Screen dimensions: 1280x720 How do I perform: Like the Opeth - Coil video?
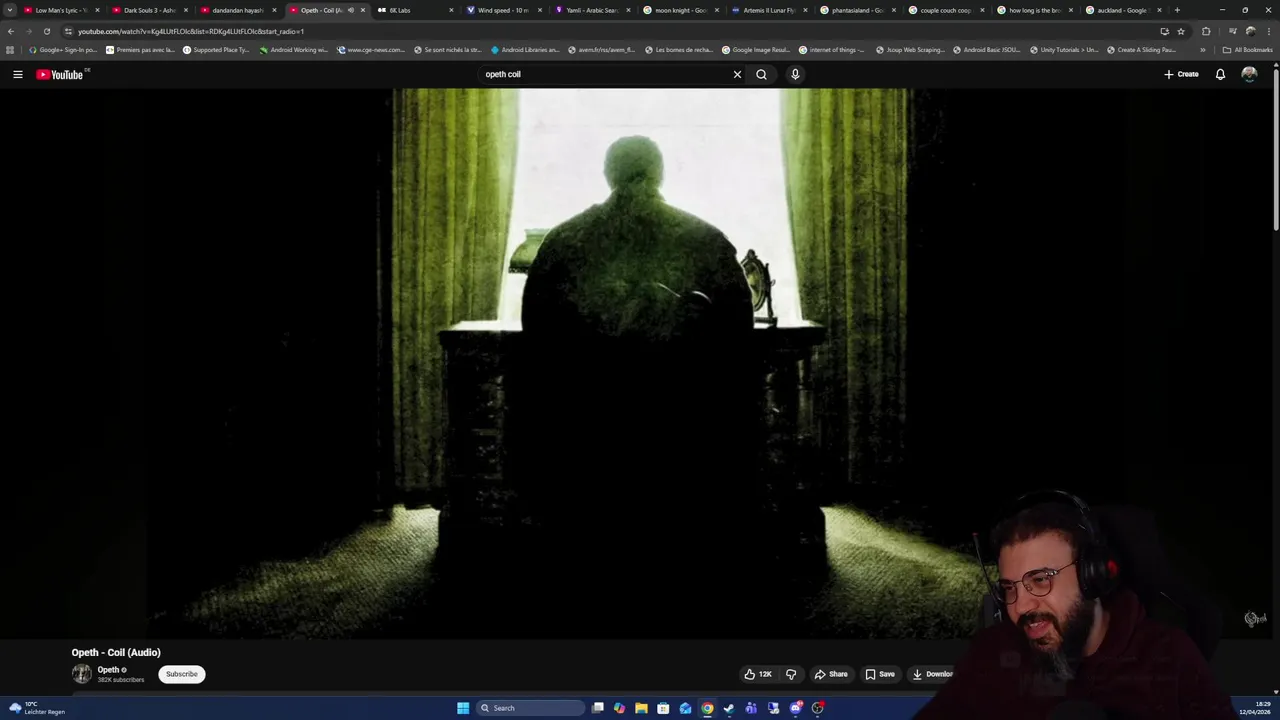[x=758, y=674]
